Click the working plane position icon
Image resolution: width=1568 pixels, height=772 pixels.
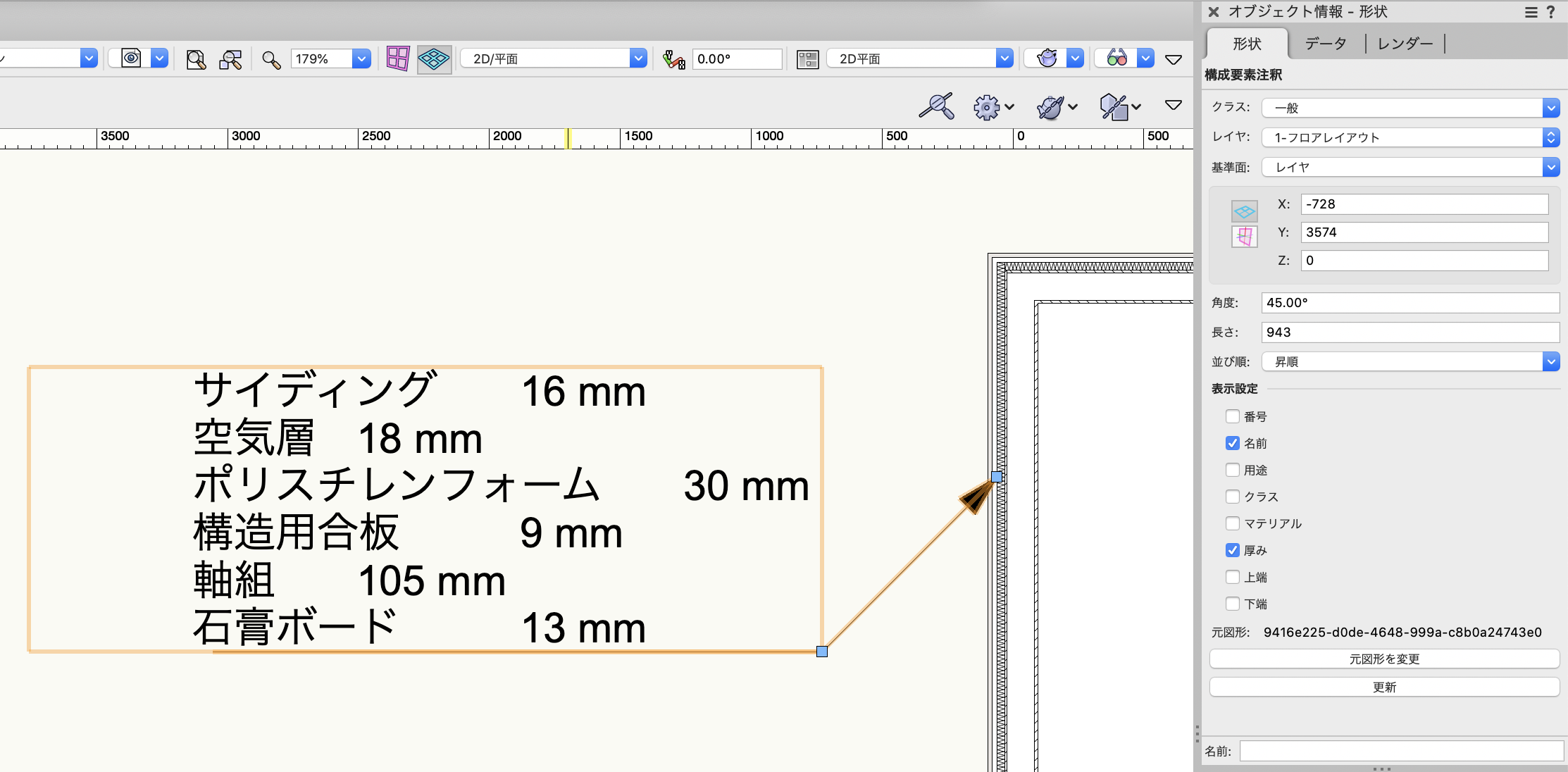[x=1245, y=237]
